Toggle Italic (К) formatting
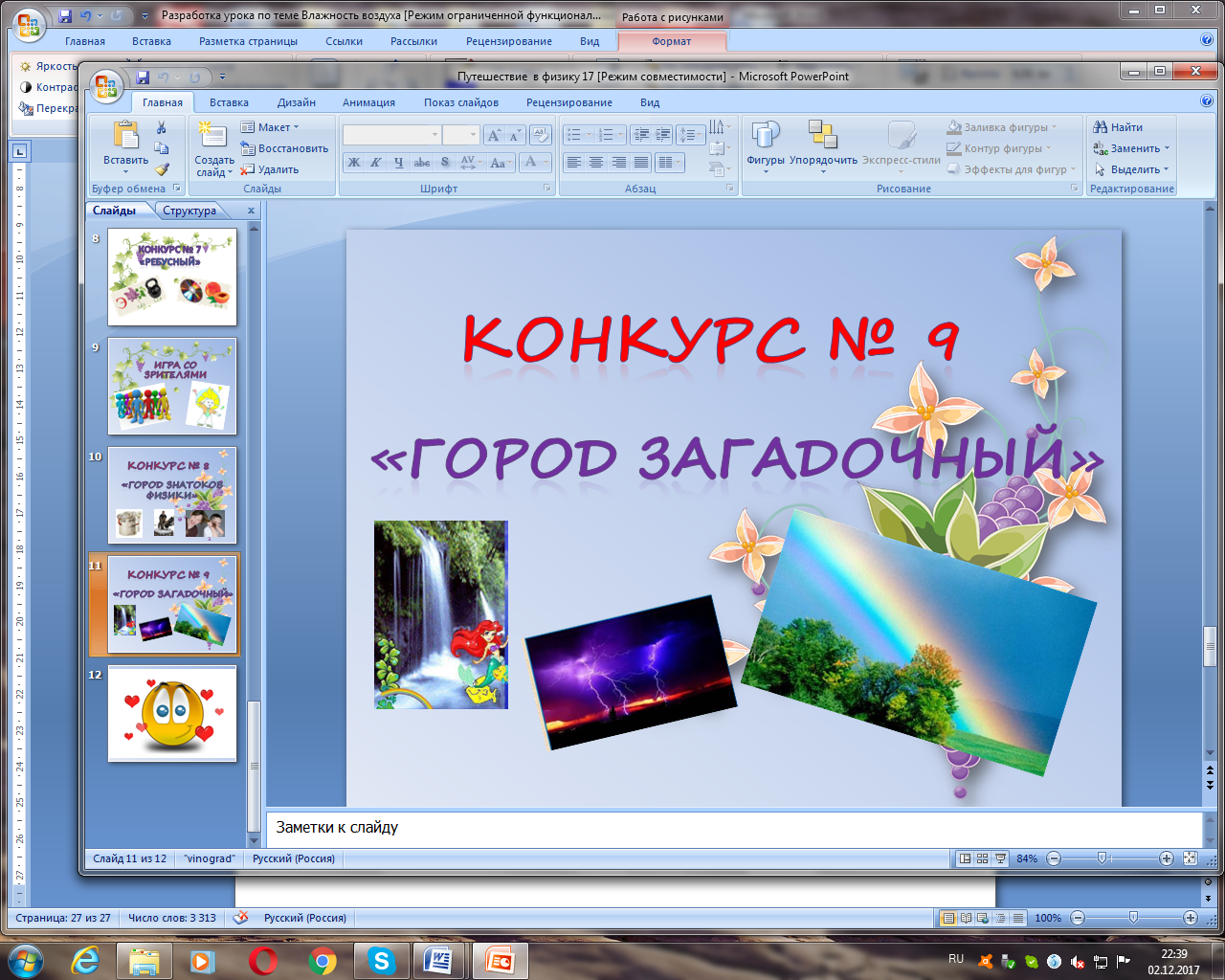1225x980 pixels. (x=375, y=162)
